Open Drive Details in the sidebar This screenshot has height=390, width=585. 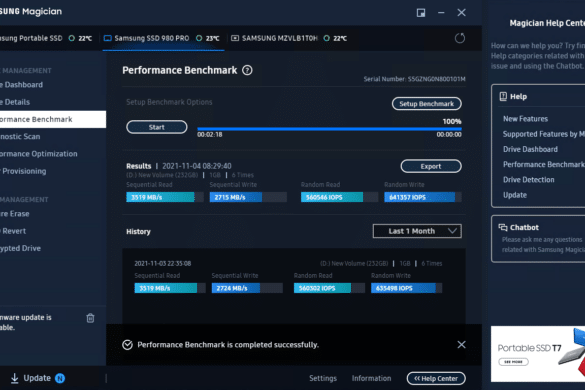click(x=53, y=102)
